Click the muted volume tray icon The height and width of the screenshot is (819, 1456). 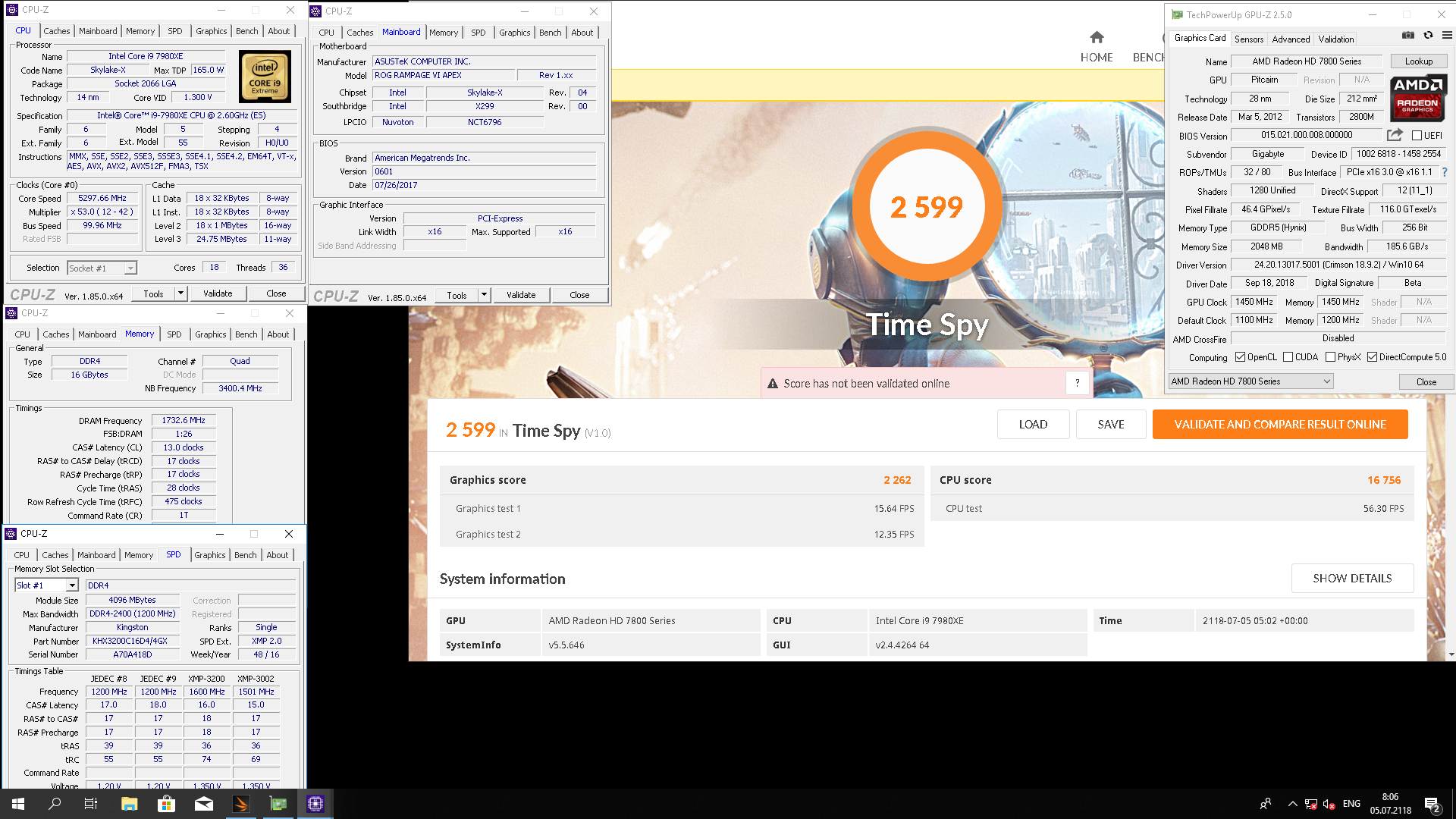[1329, 804]
